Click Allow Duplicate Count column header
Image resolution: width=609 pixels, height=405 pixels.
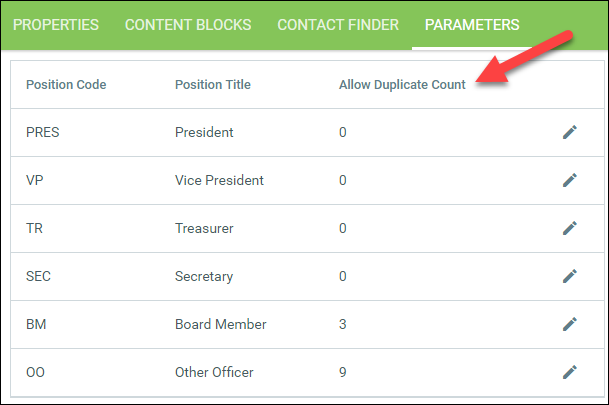pos(402,85)
